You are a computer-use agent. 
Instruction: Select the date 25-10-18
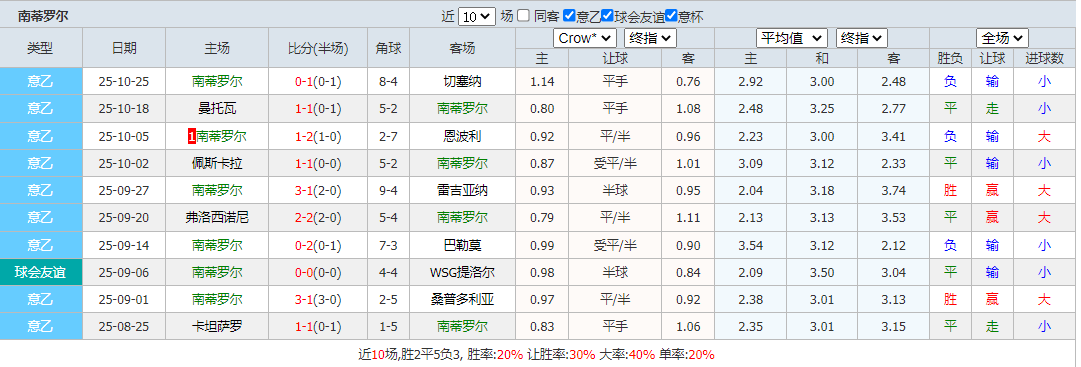124,109
